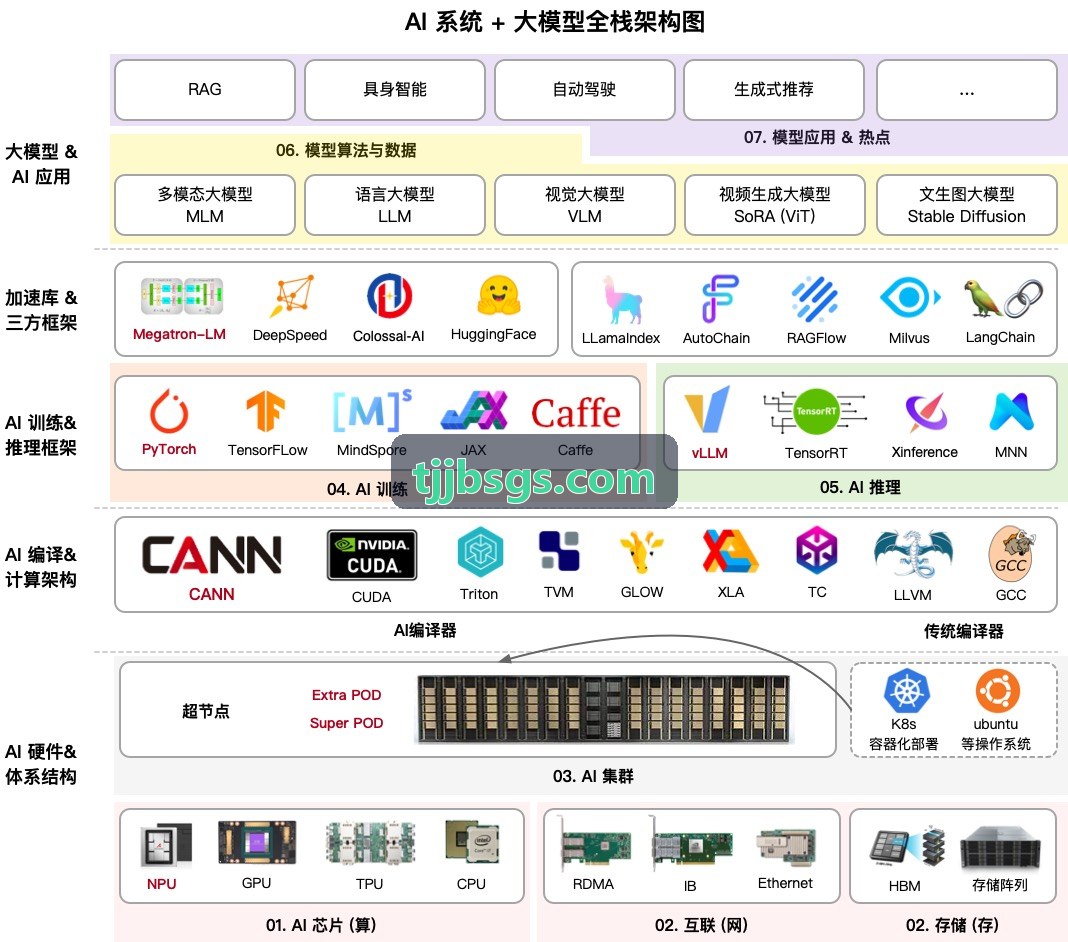Click the HBM memory image
Viewport: 1068px width, 942px height.
pos(909,846)
